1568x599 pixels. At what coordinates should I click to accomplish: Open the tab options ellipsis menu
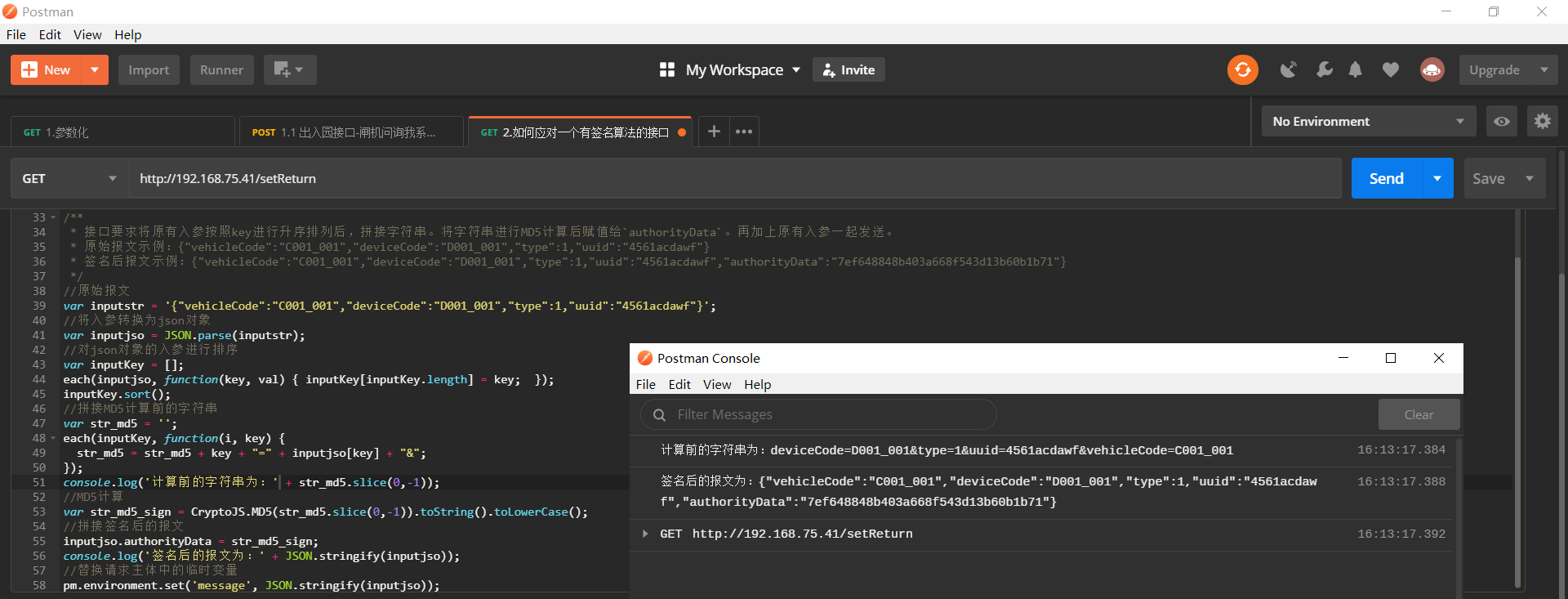(x=743, y=132)
